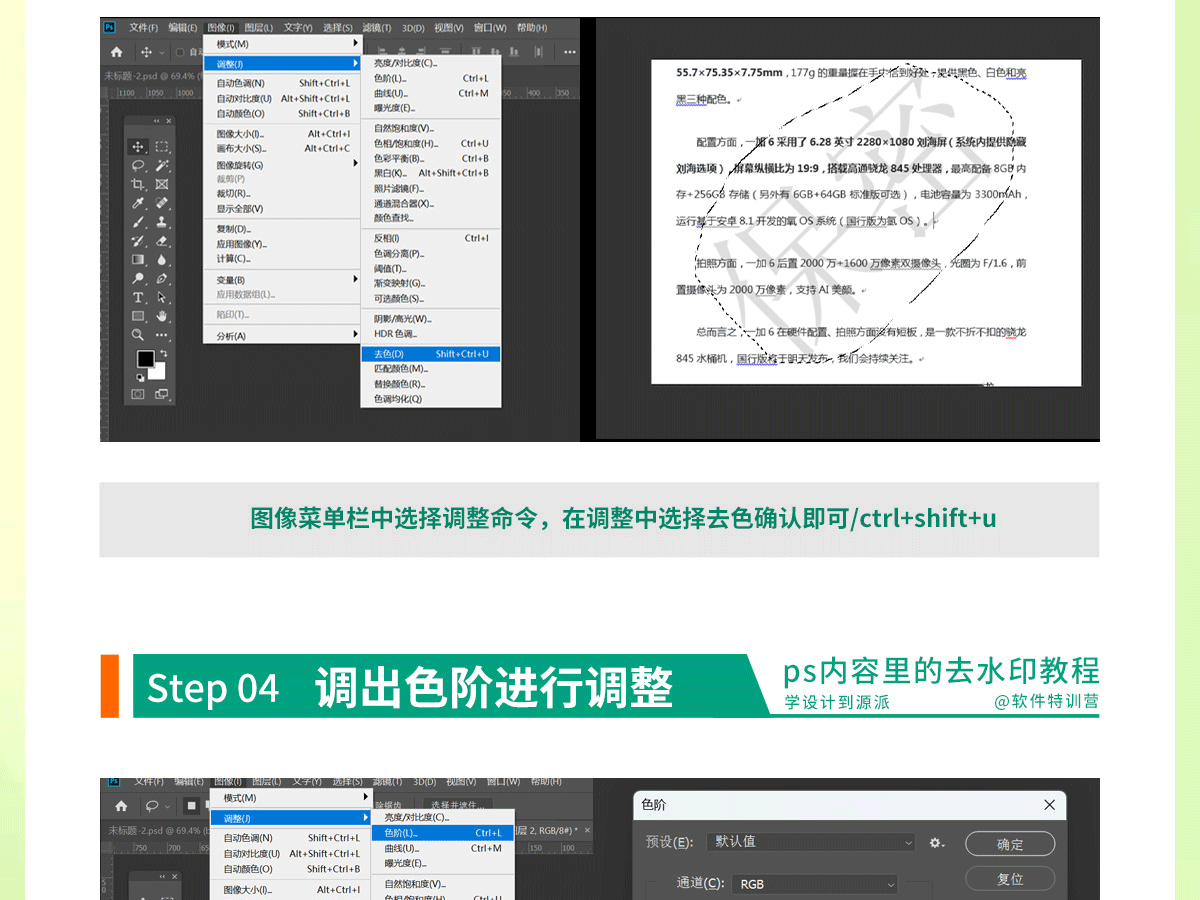Pick the Crop tool in tools panel
Image resolution: width=1200 pixels, height=900 pixels.
coord(139,185)
